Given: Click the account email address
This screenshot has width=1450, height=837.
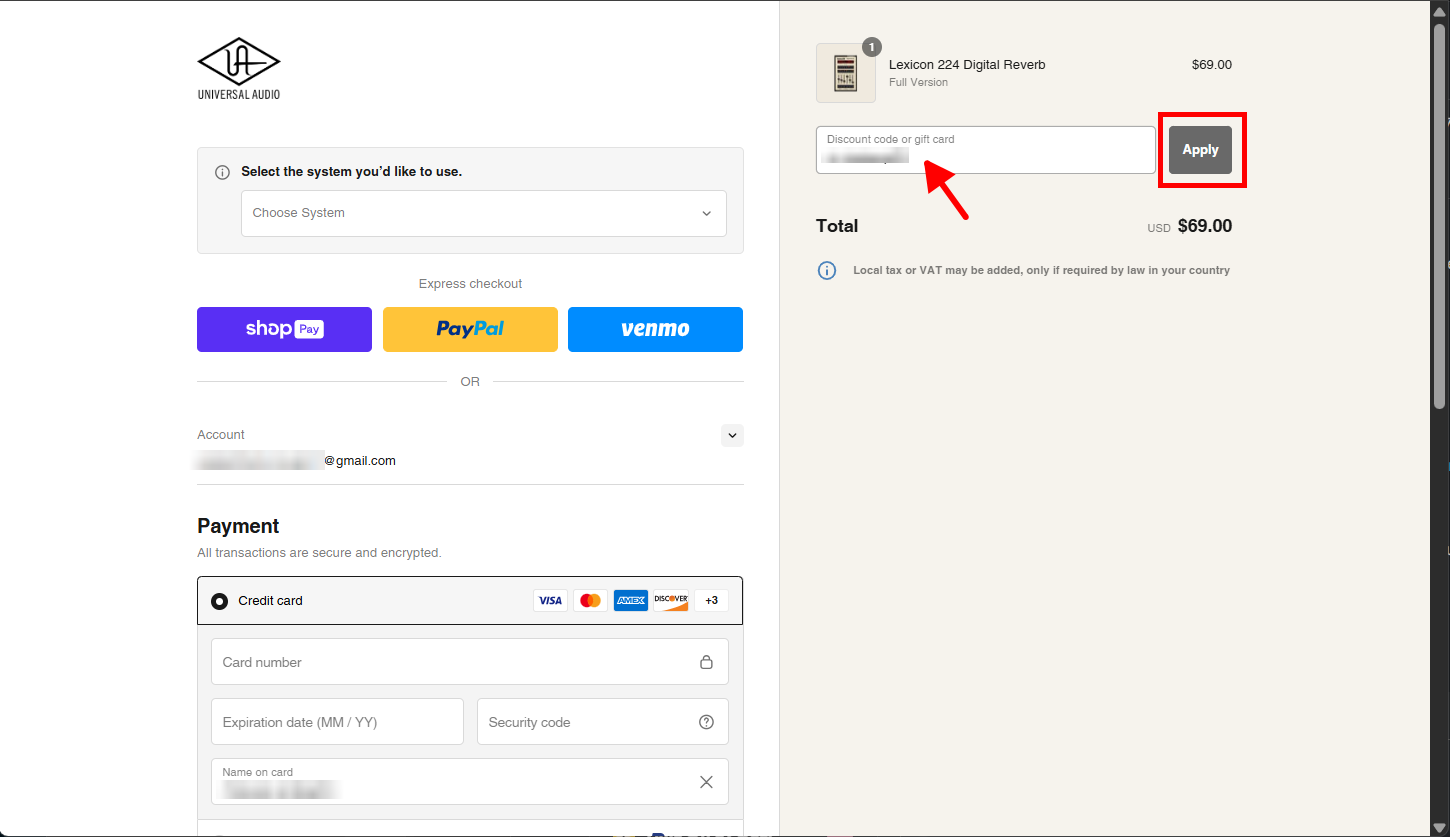Looking at the screenshot, I should click(297, 461).
